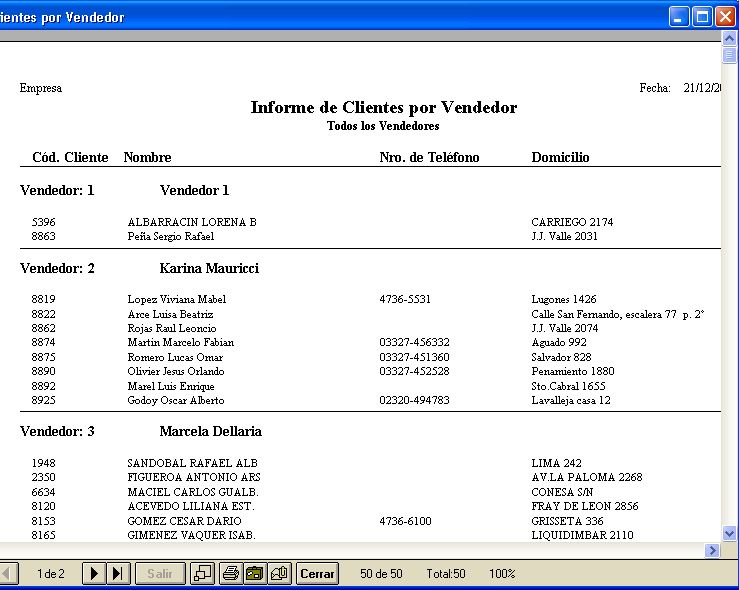Click address 'Sto.Cabral 1655'
This screenshot has height=590, width=739.
pos(568,386)
